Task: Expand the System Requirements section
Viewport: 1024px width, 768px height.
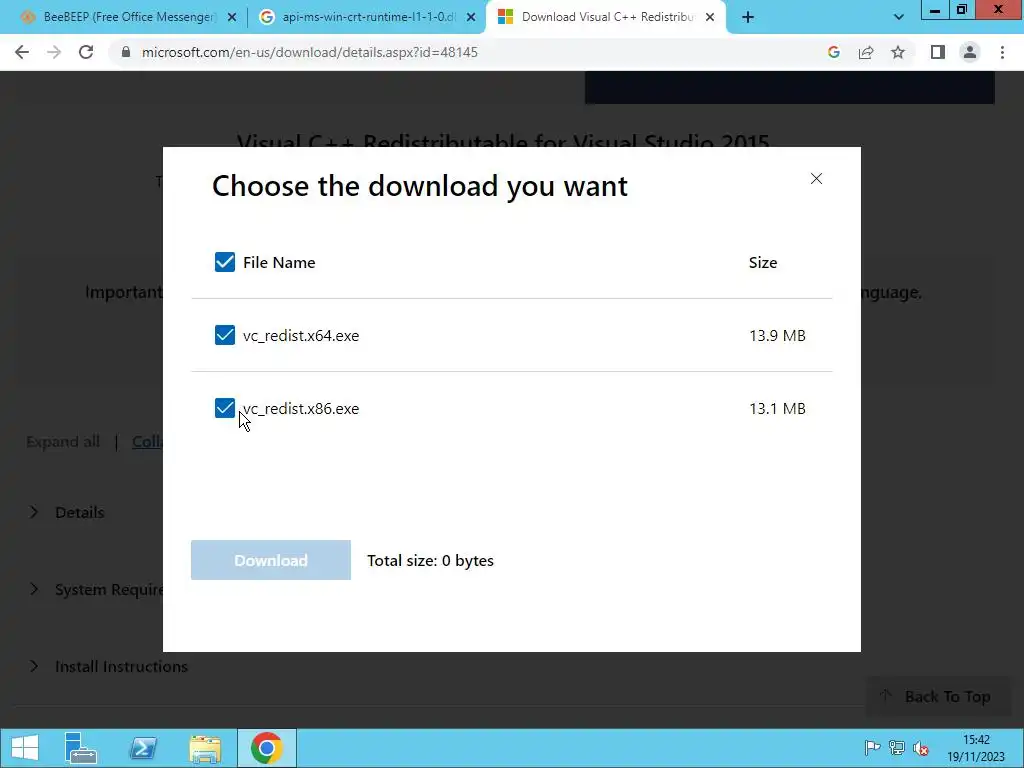Action: point(97,590)
